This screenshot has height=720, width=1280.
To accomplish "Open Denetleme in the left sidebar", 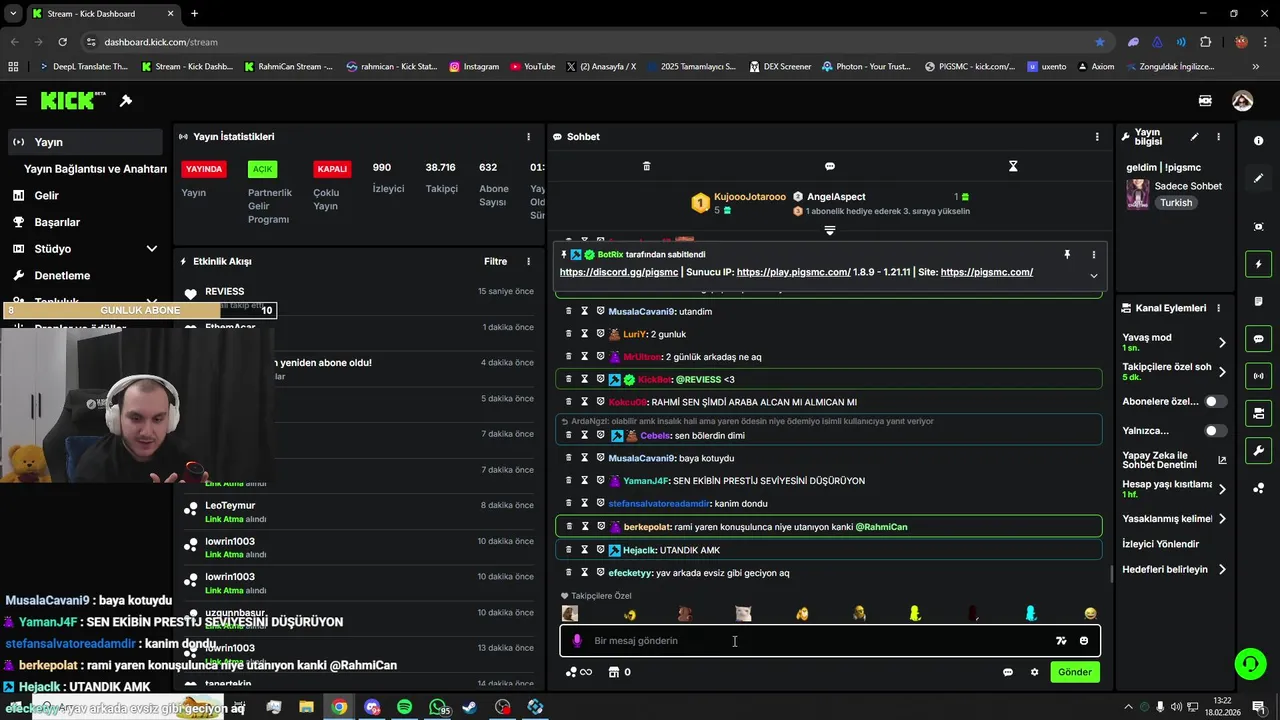I will click(x=62, y=276).
